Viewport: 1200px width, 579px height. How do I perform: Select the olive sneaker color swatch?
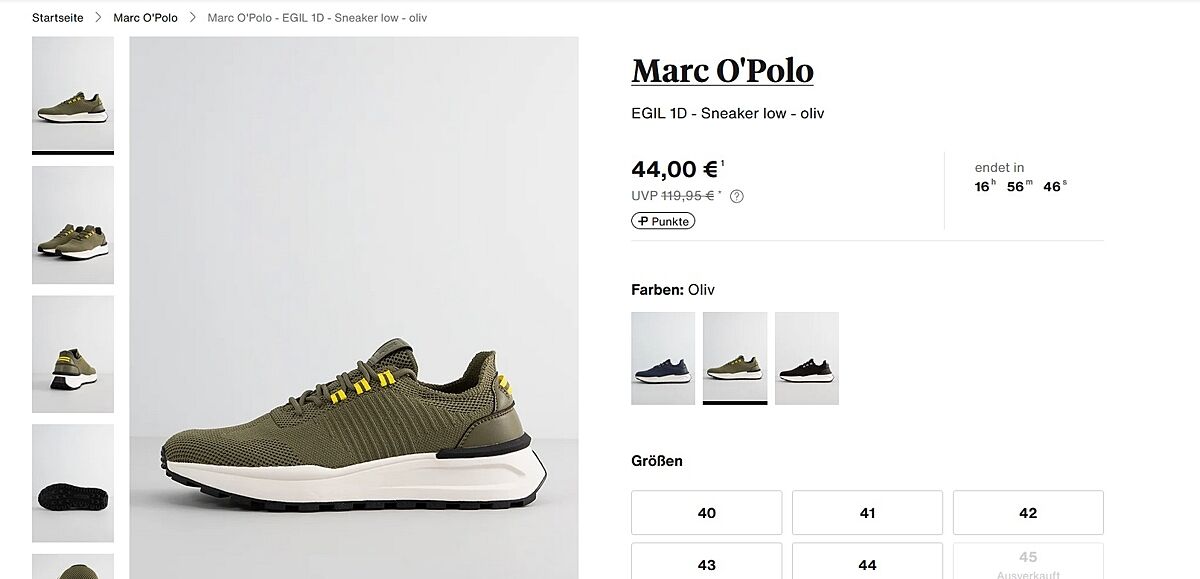(735, 358)
